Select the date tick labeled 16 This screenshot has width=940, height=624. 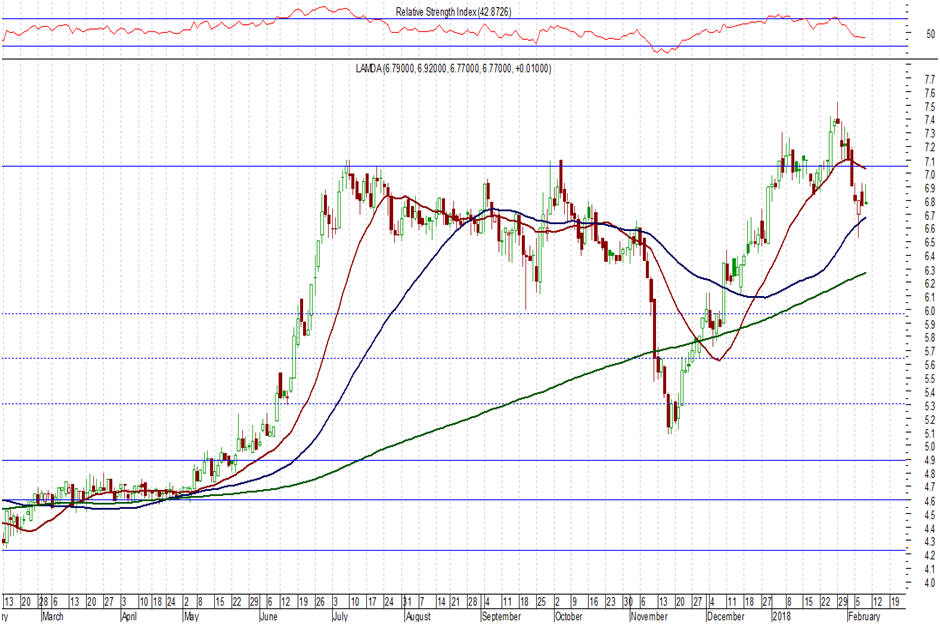click(x=593, y=602)
